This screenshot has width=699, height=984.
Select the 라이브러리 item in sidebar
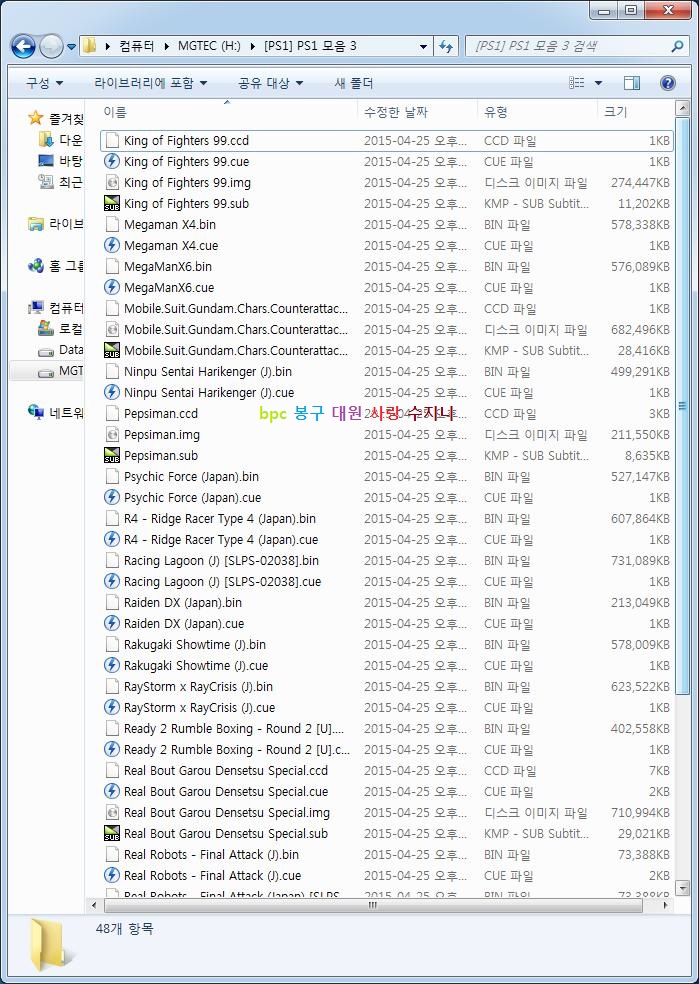click(55, 224)
